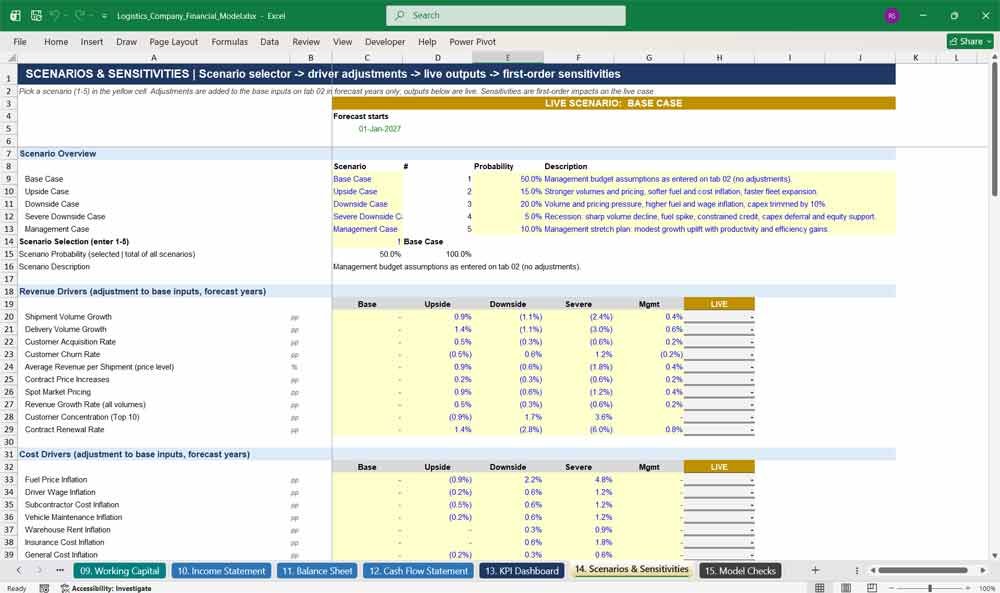Screen dimensions: 1000x593
Task: Select column A header
Action: coord(154,57)
